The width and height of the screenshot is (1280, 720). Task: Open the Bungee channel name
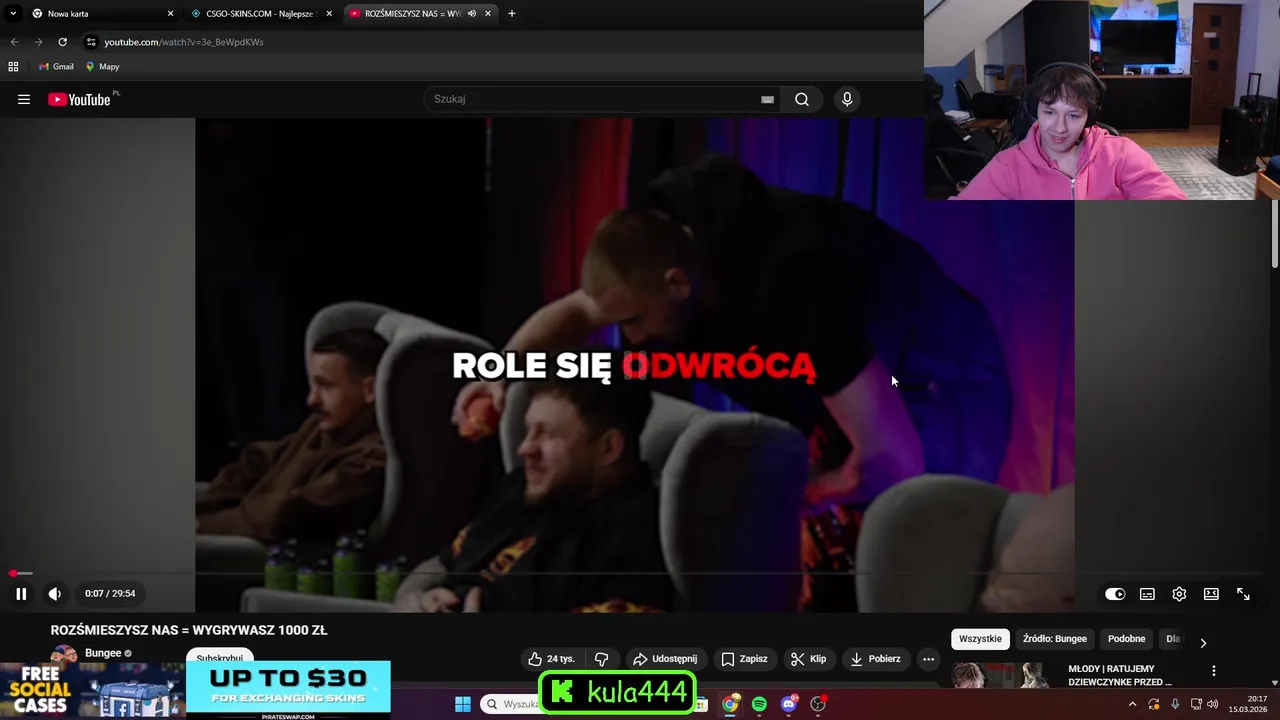[x=103, y=653]
